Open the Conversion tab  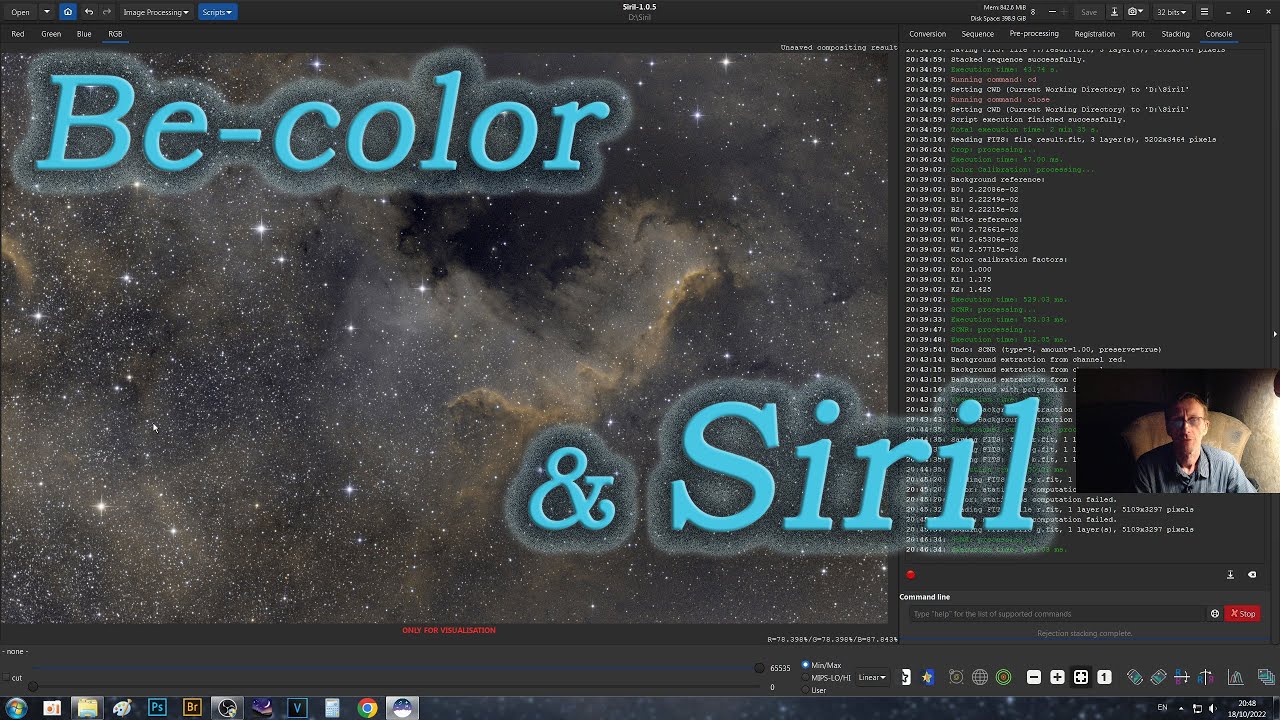point(927,34)
